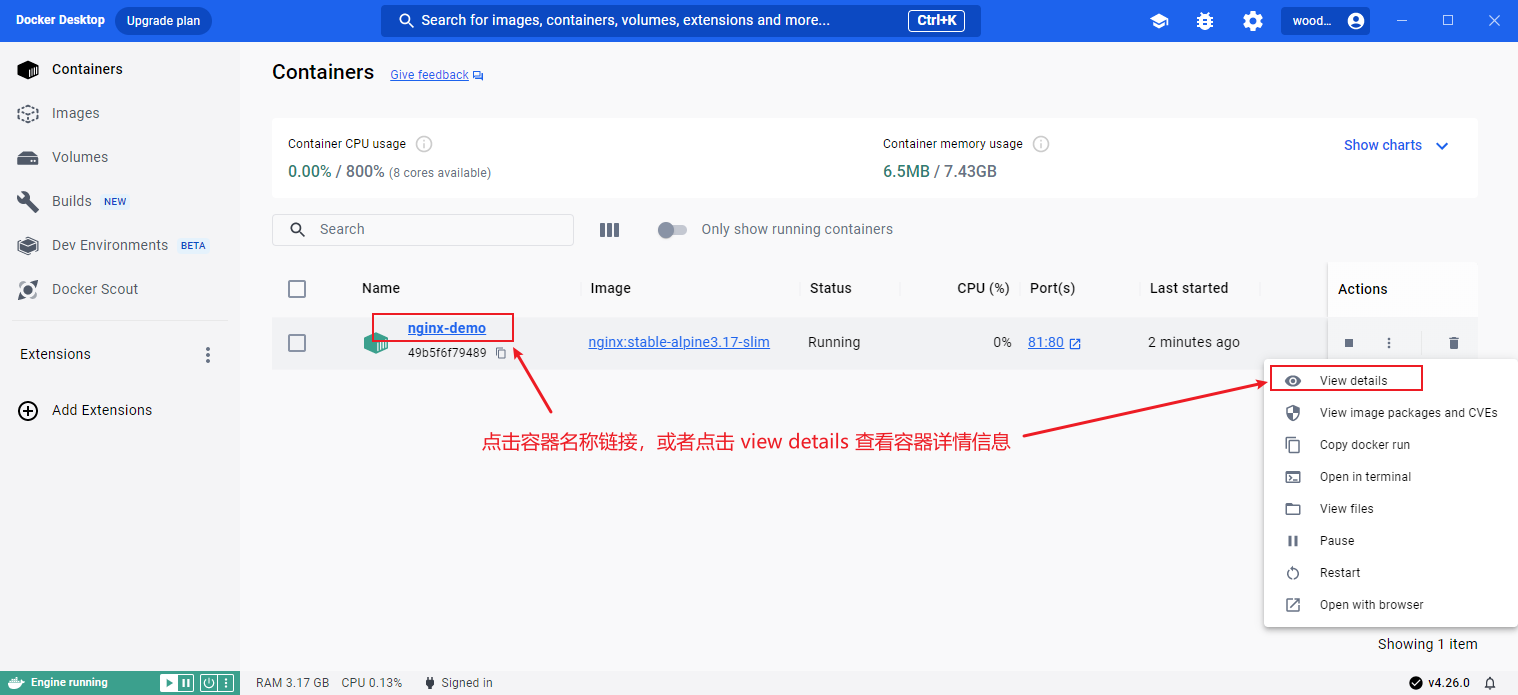Open the Troubleshoot bug icon
The height and width of the screenshot is (695, 1518).
tap(1205, 21)
